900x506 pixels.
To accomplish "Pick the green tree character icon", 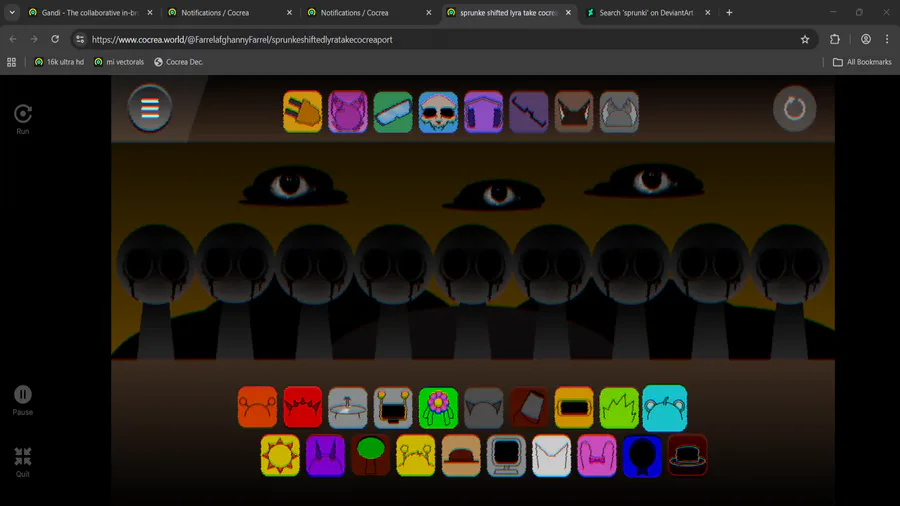I will (371, 456).
